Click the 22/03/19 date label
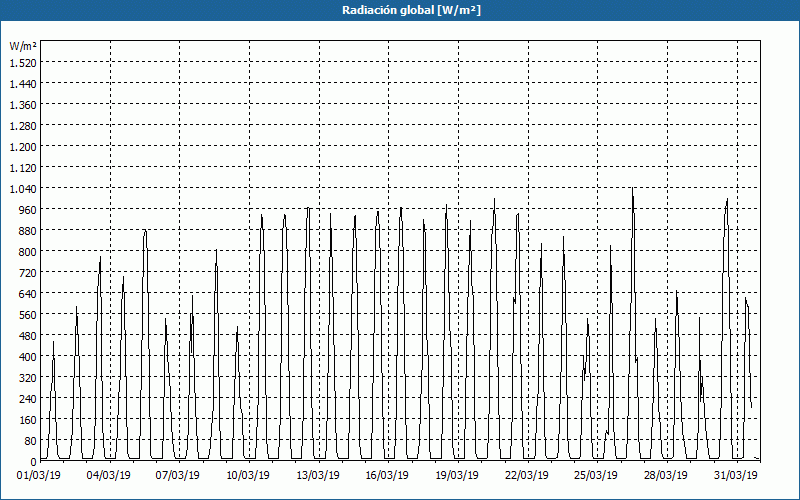 coord(527,476)
